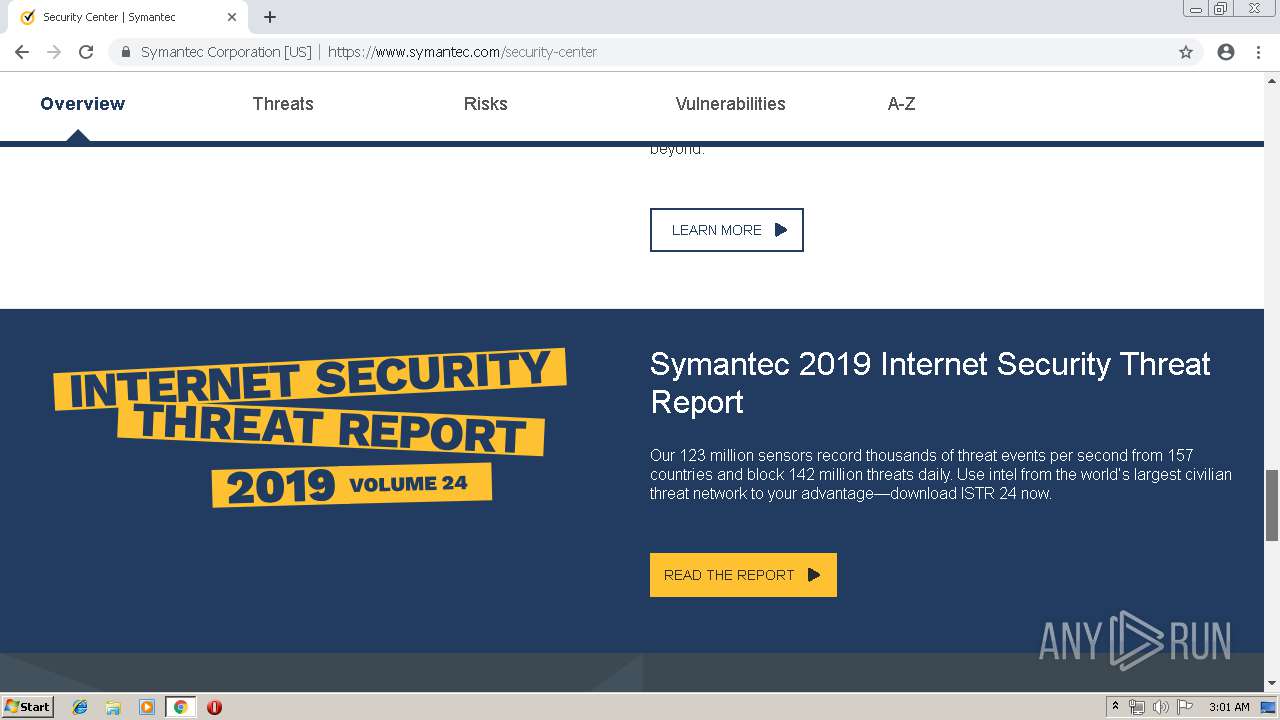This screenshot has width=1280, height=720.
Task: Switch to the Threats tab
Action: tap(283, 104)
